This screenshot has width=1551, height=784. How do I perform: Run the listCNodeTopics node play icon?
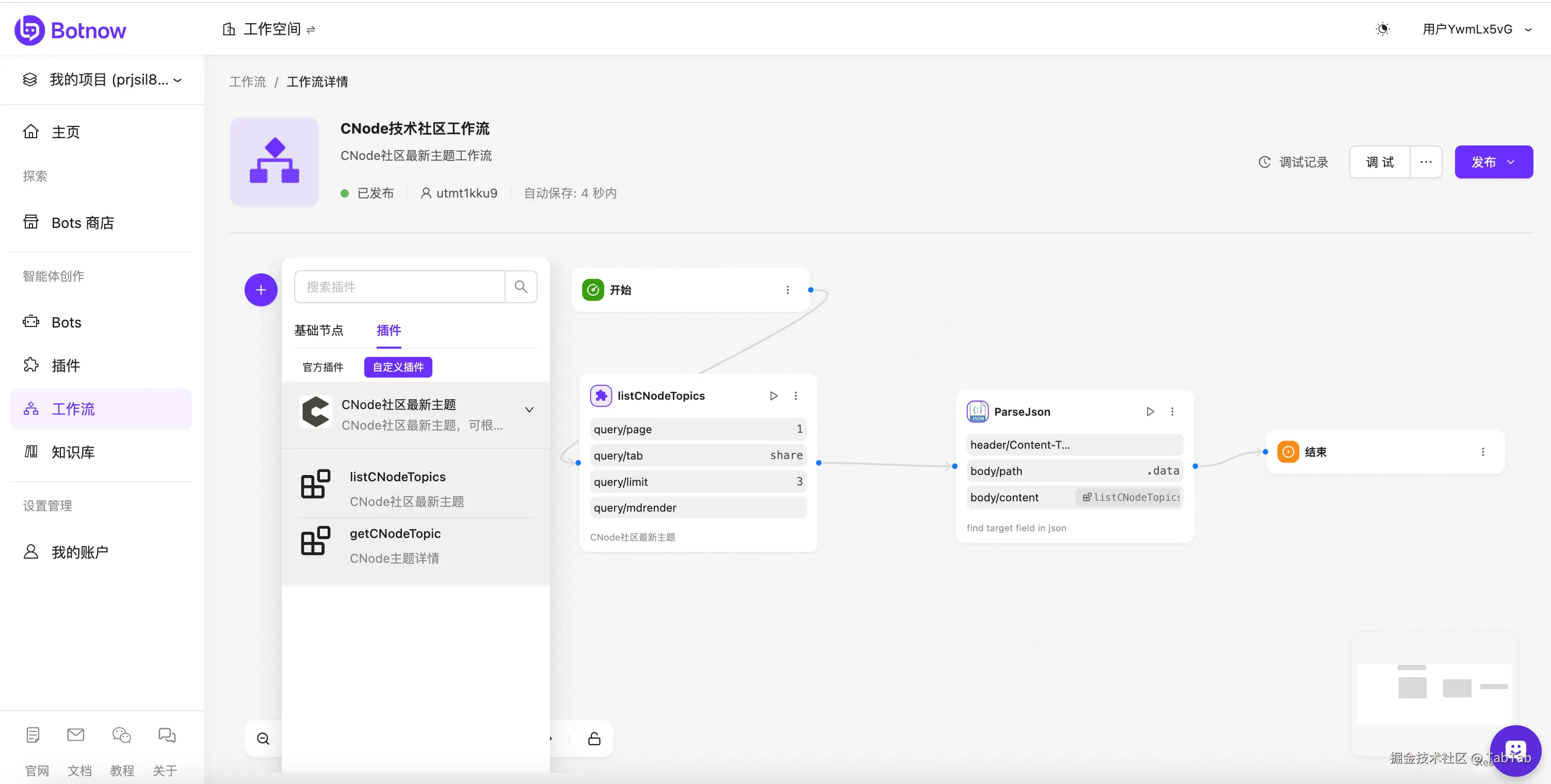click(x=773, y=396)
